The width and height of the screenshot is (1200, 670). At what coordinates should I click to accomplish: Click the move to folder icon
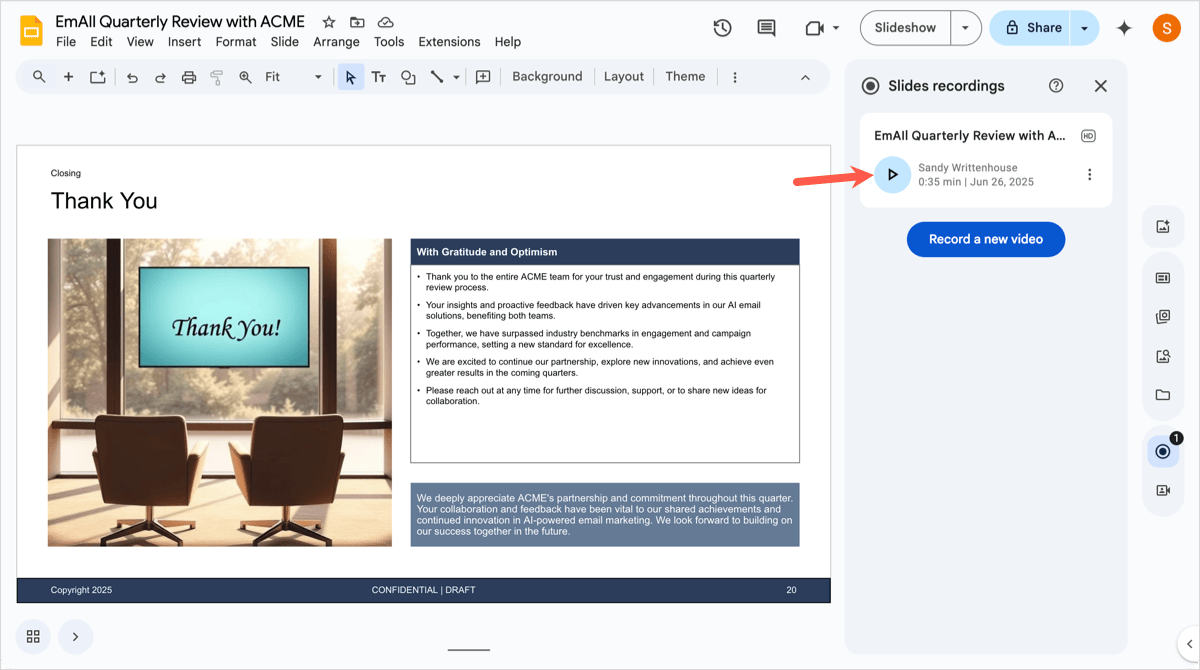point(357,22)
